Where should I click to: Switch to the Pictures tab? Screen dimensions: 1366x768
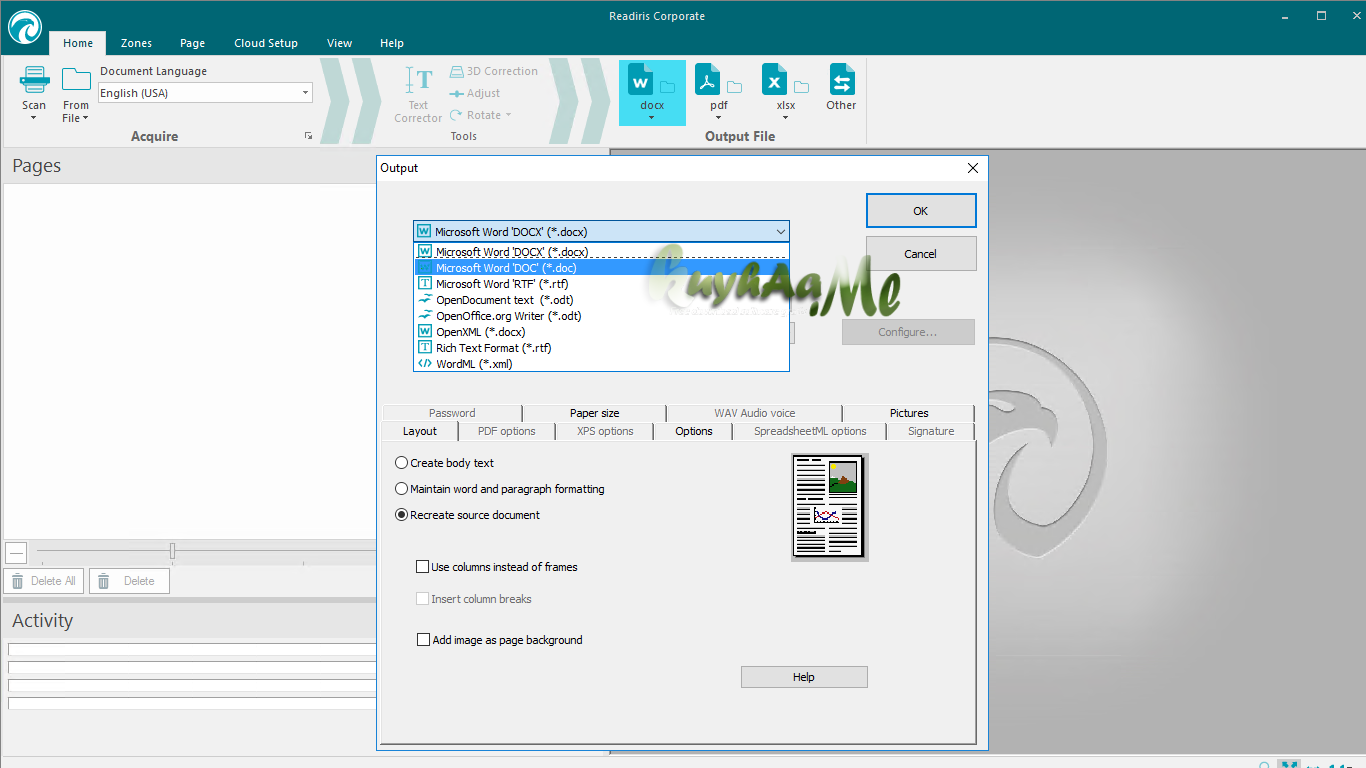909,413
